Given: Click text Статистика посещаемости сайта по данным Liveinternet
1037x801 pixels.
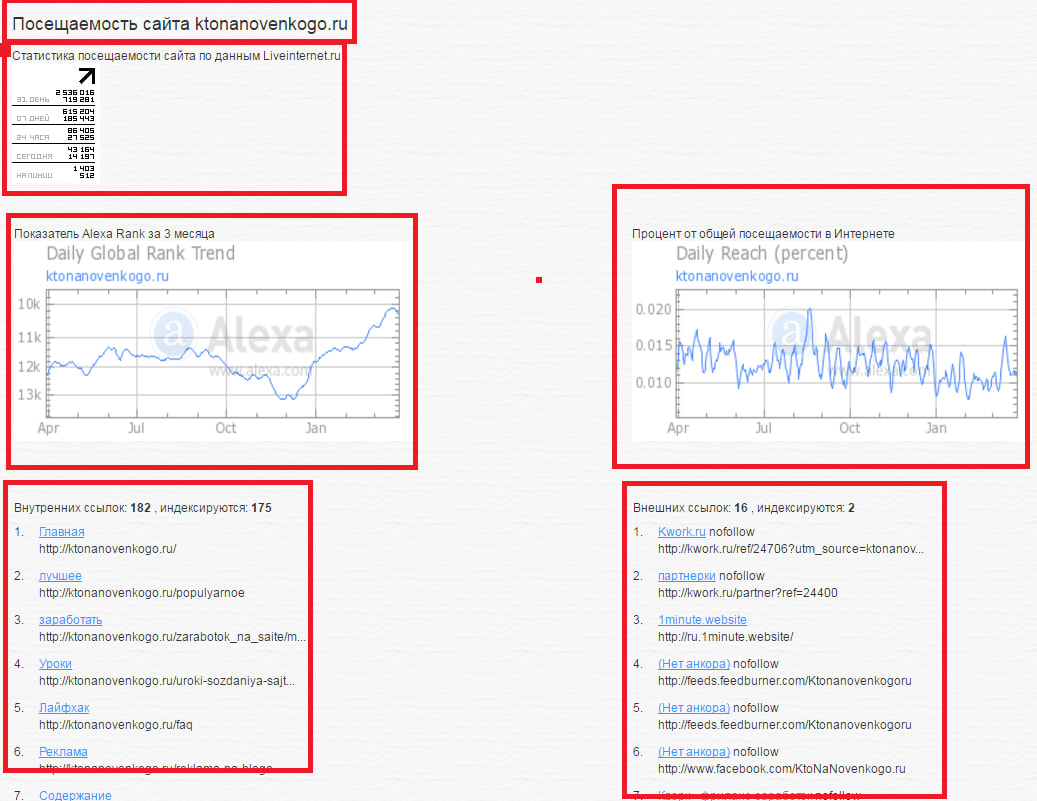Looking at the screenshot, I should tap(176, 56).
